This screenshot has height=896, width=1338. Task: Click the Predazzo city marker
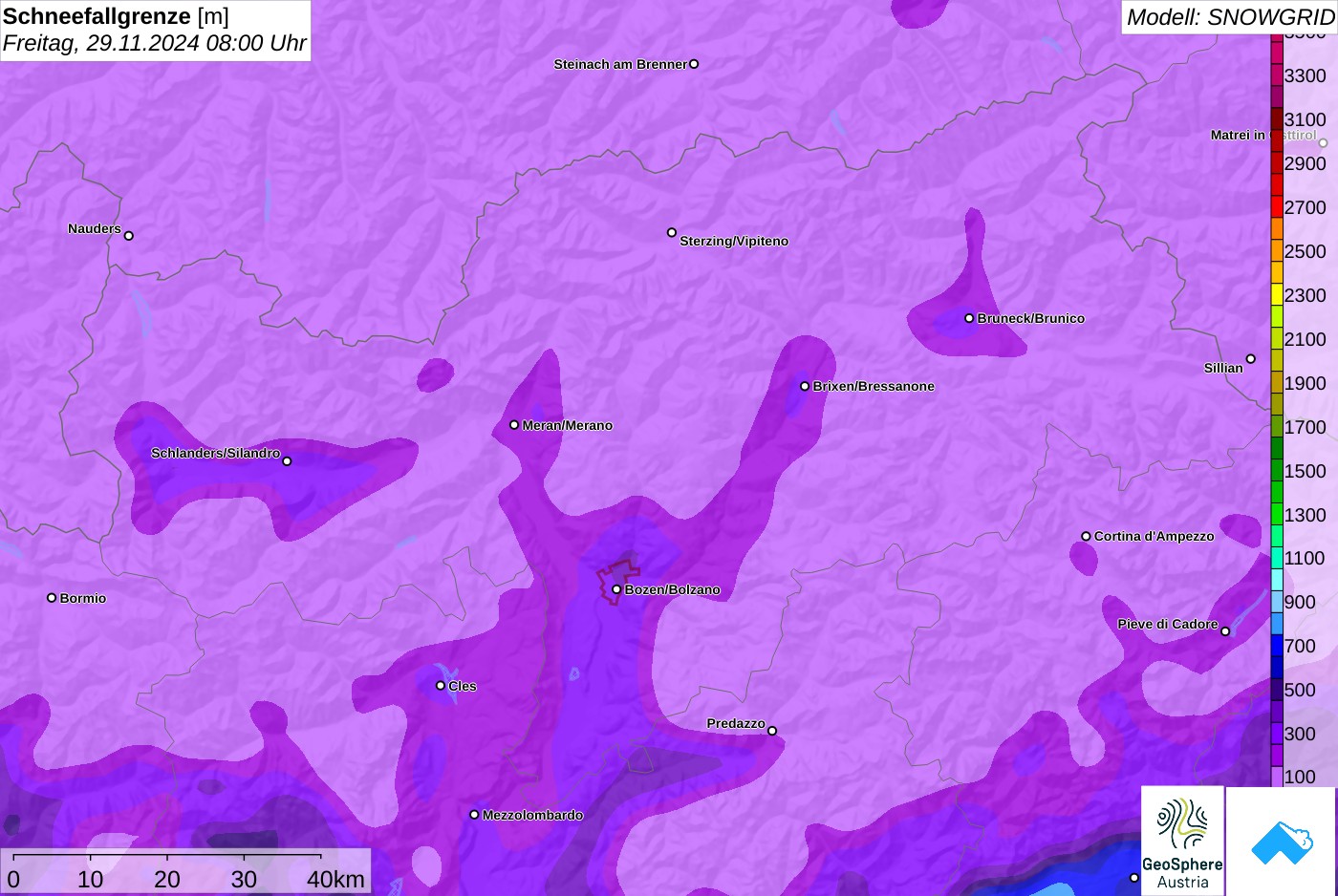click(772, 731)
